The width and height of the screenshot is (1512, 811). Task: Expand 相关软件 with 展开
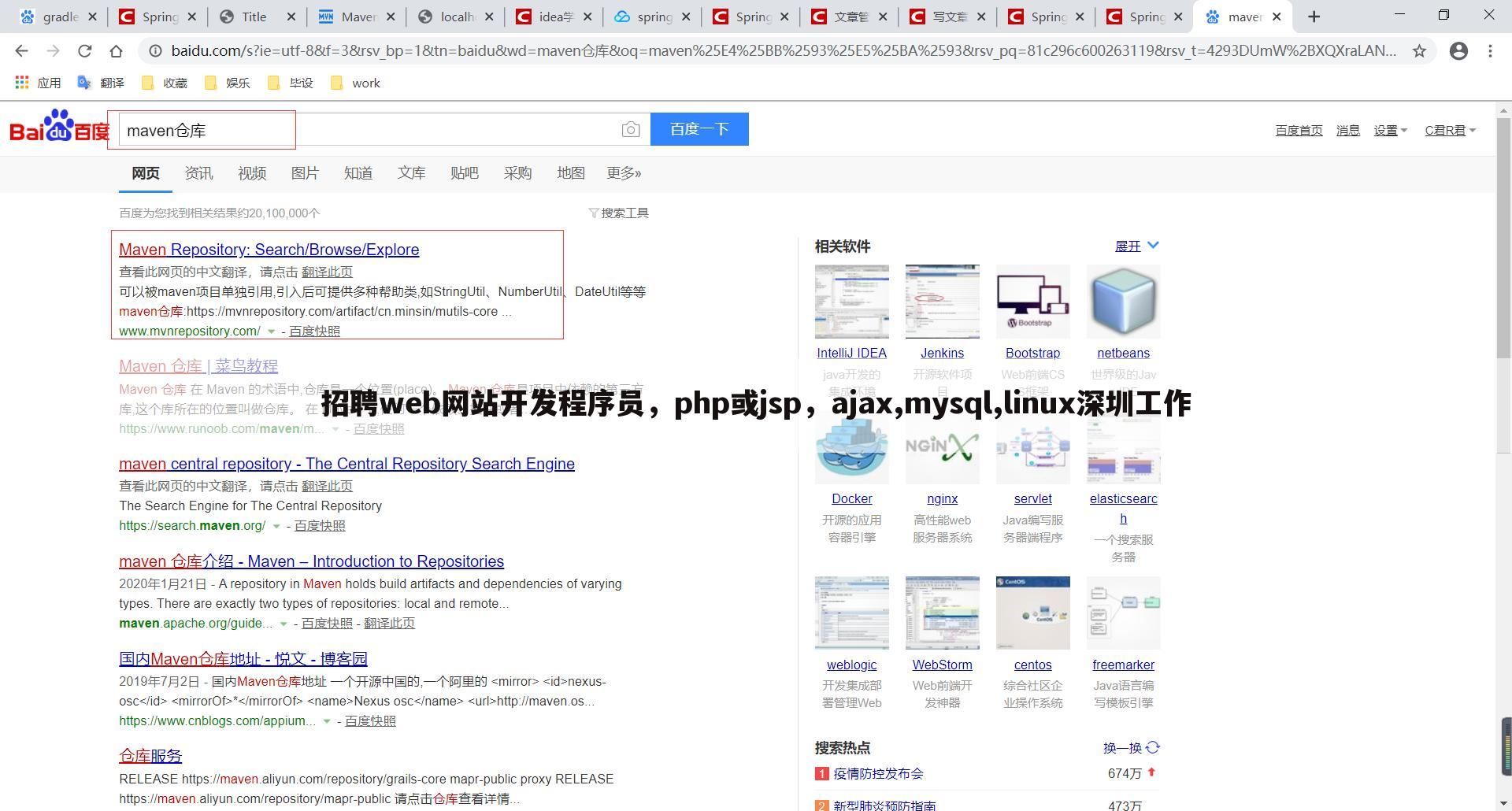(x=1136, y=246)
